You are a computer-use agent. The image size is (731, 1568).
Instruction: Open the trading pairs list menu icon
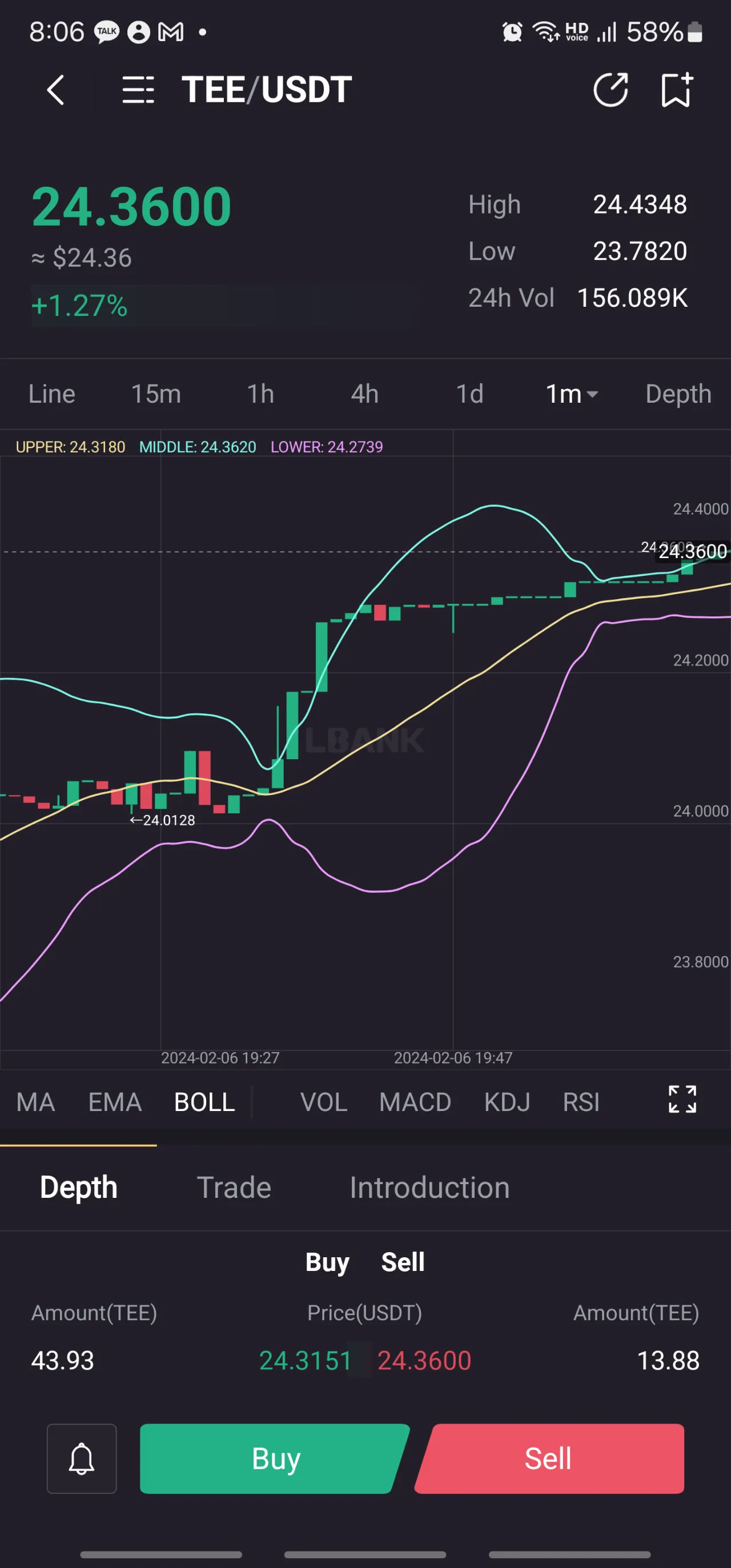pyautogui.click(x=138, y=90)
